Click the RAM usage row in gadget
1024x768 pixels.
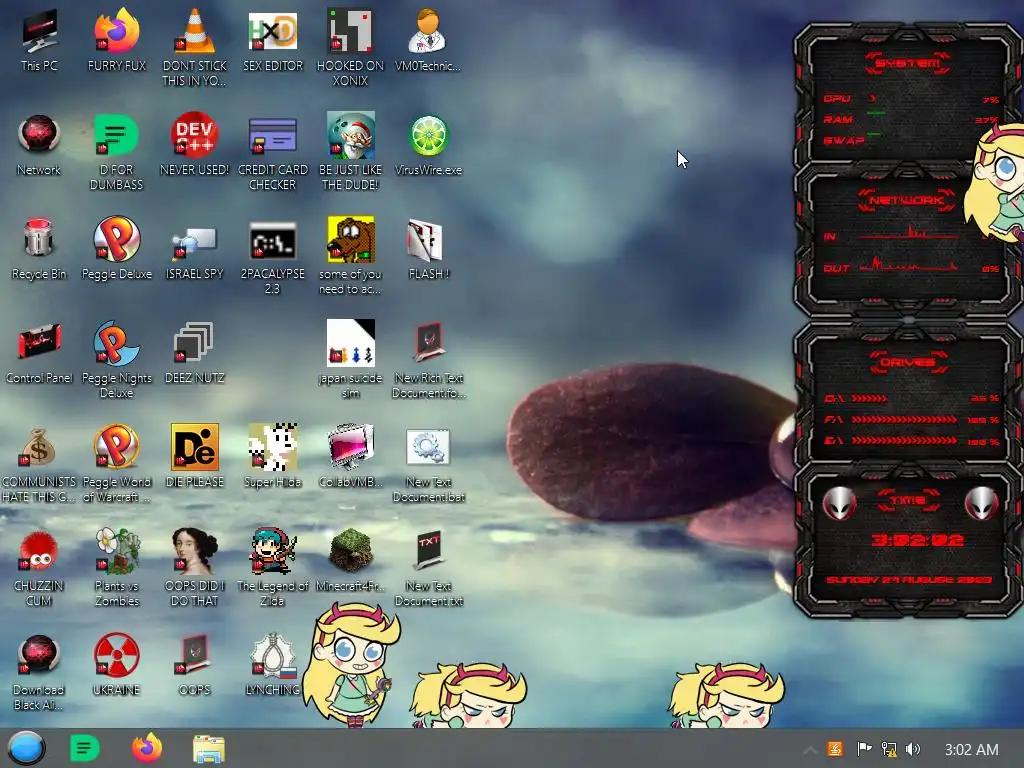(x=911, y=120)
